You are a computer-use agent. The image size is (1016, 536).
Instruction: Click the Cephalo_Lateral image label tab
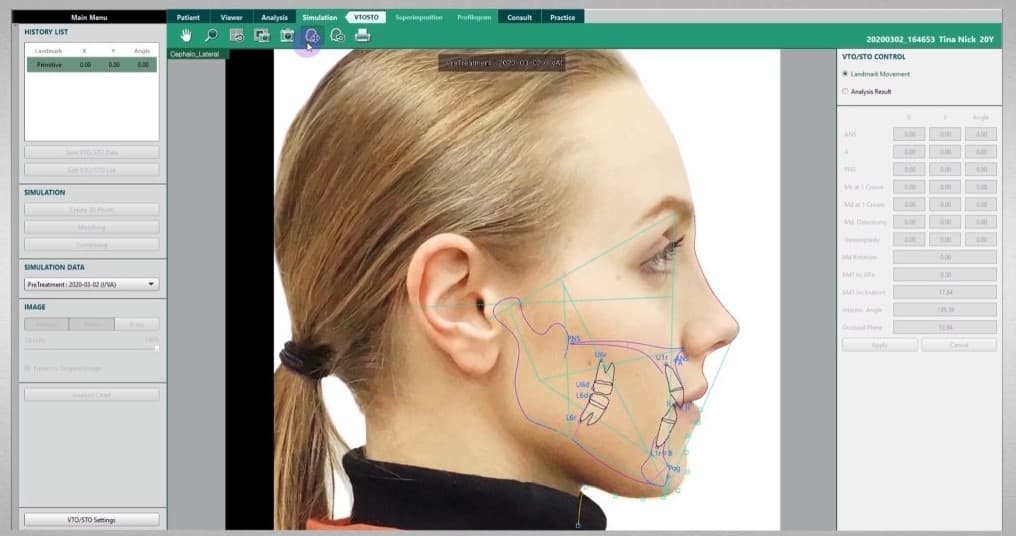click(198, 54)
